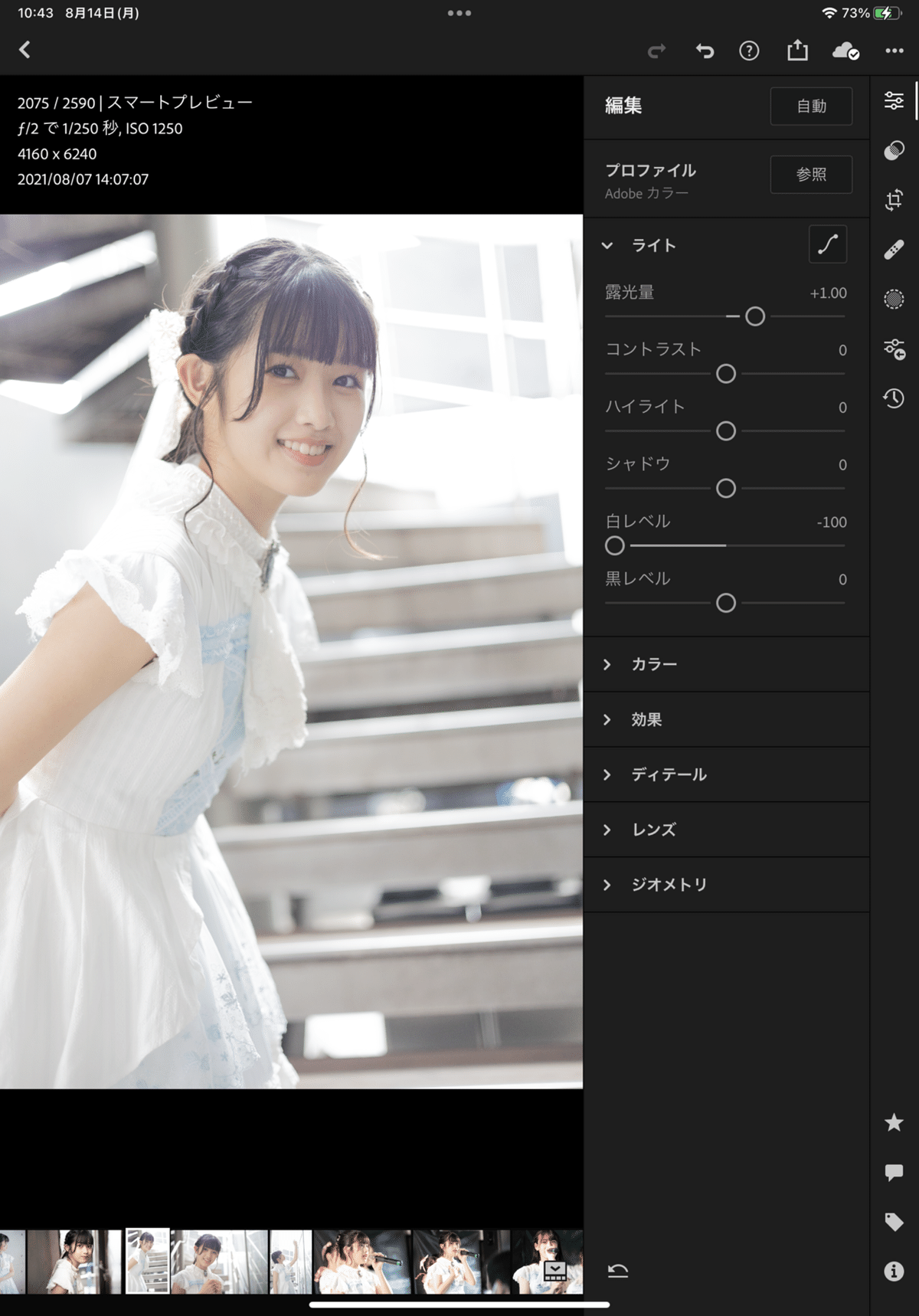Tap the undo arrow icon
Image resolution: width=919 pixels, height=1316 pixels.
[705, 51]
